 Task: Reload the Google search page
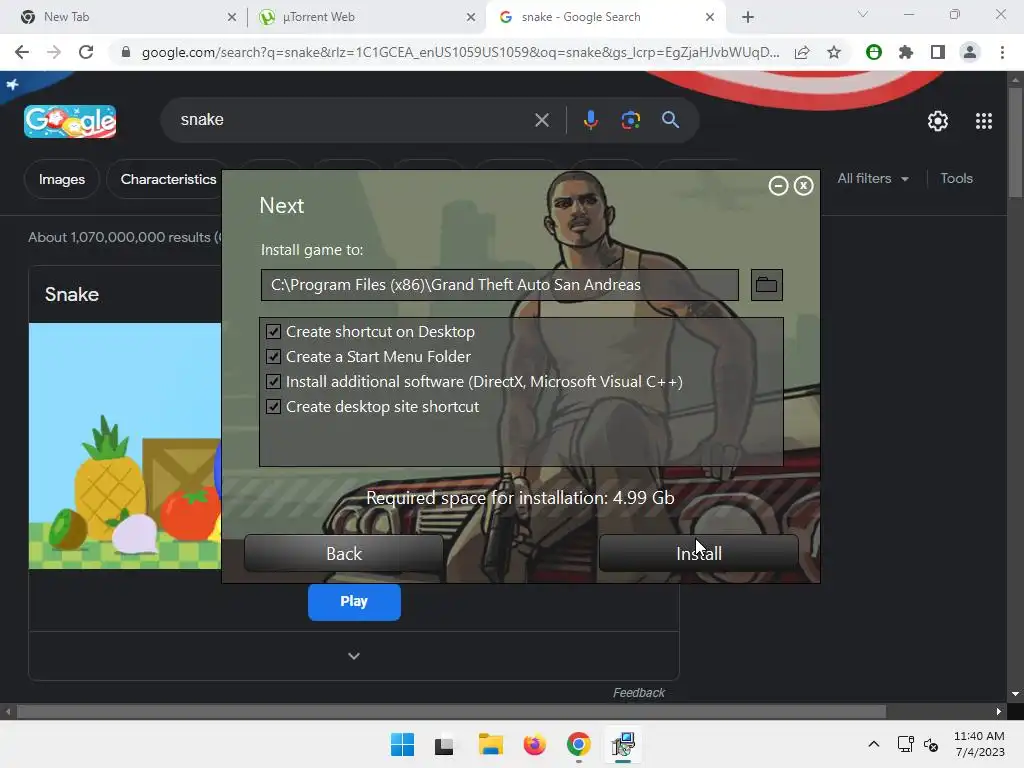click(x=86, y=52)
